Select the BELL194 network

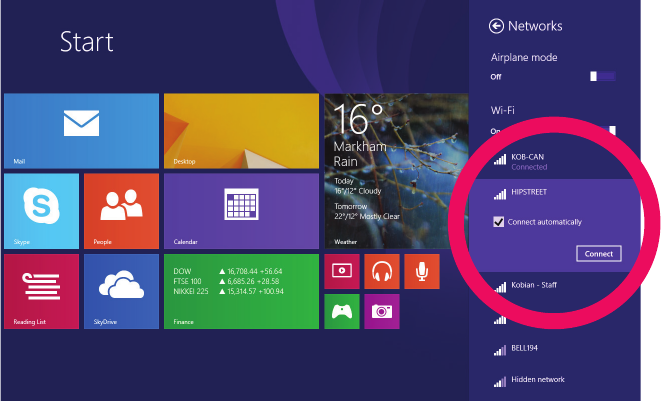click(554, 349)
